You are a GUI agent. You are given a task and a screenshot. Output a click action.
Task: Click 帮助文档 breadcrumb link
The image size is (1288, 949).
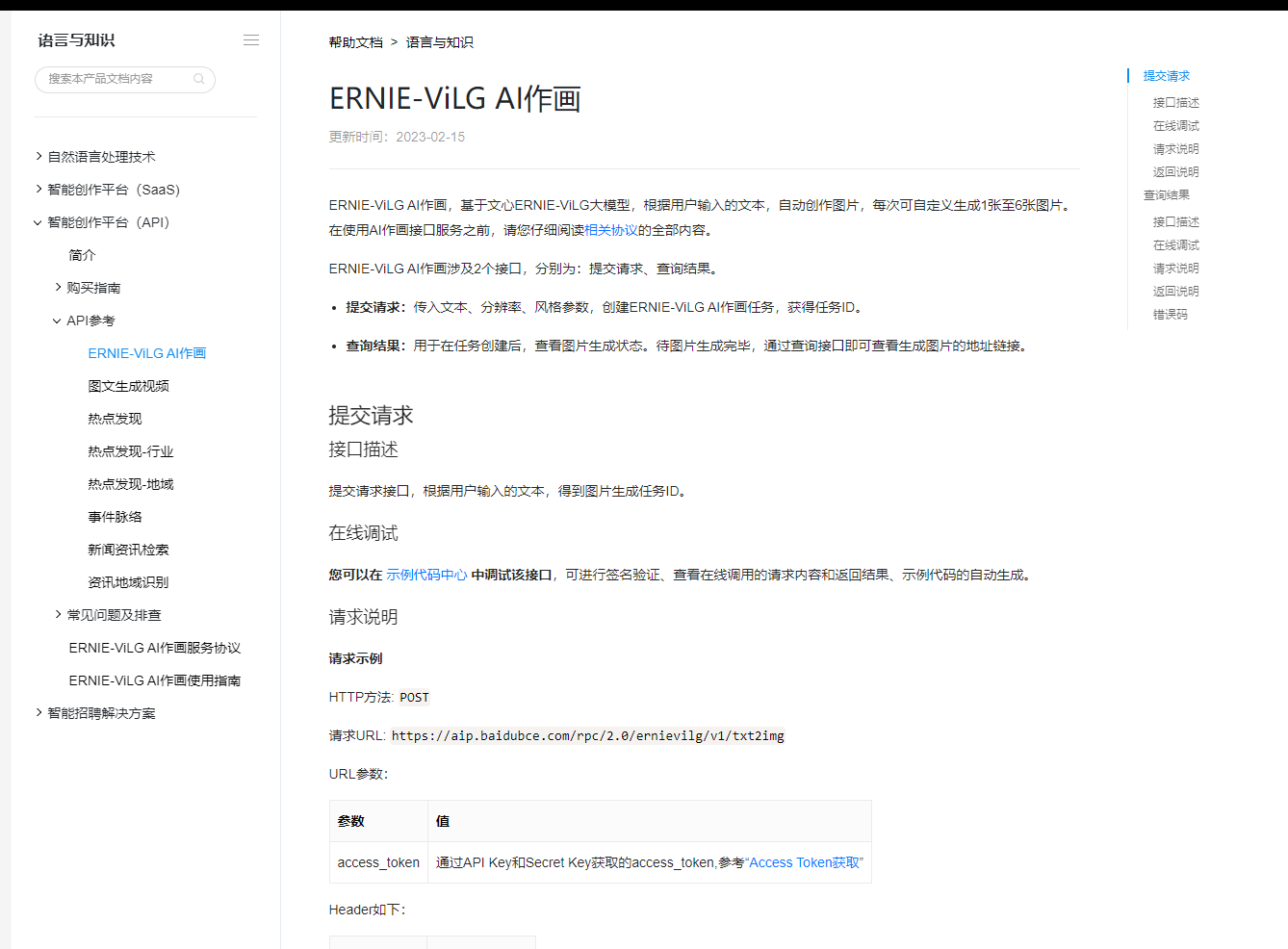pos(355,42)
